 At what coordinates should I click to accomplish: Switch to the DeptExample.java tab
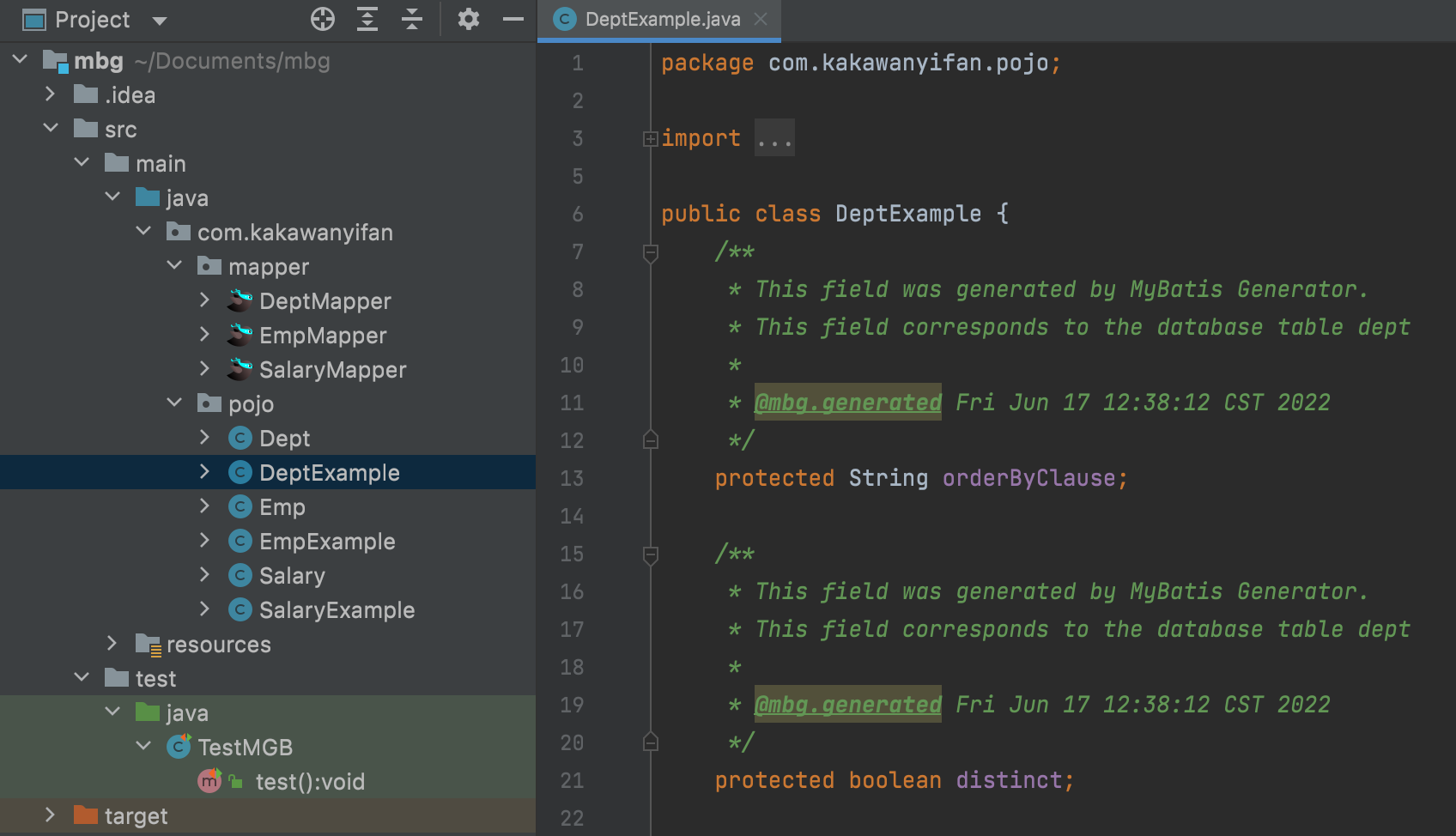click(x=662, y=20)
